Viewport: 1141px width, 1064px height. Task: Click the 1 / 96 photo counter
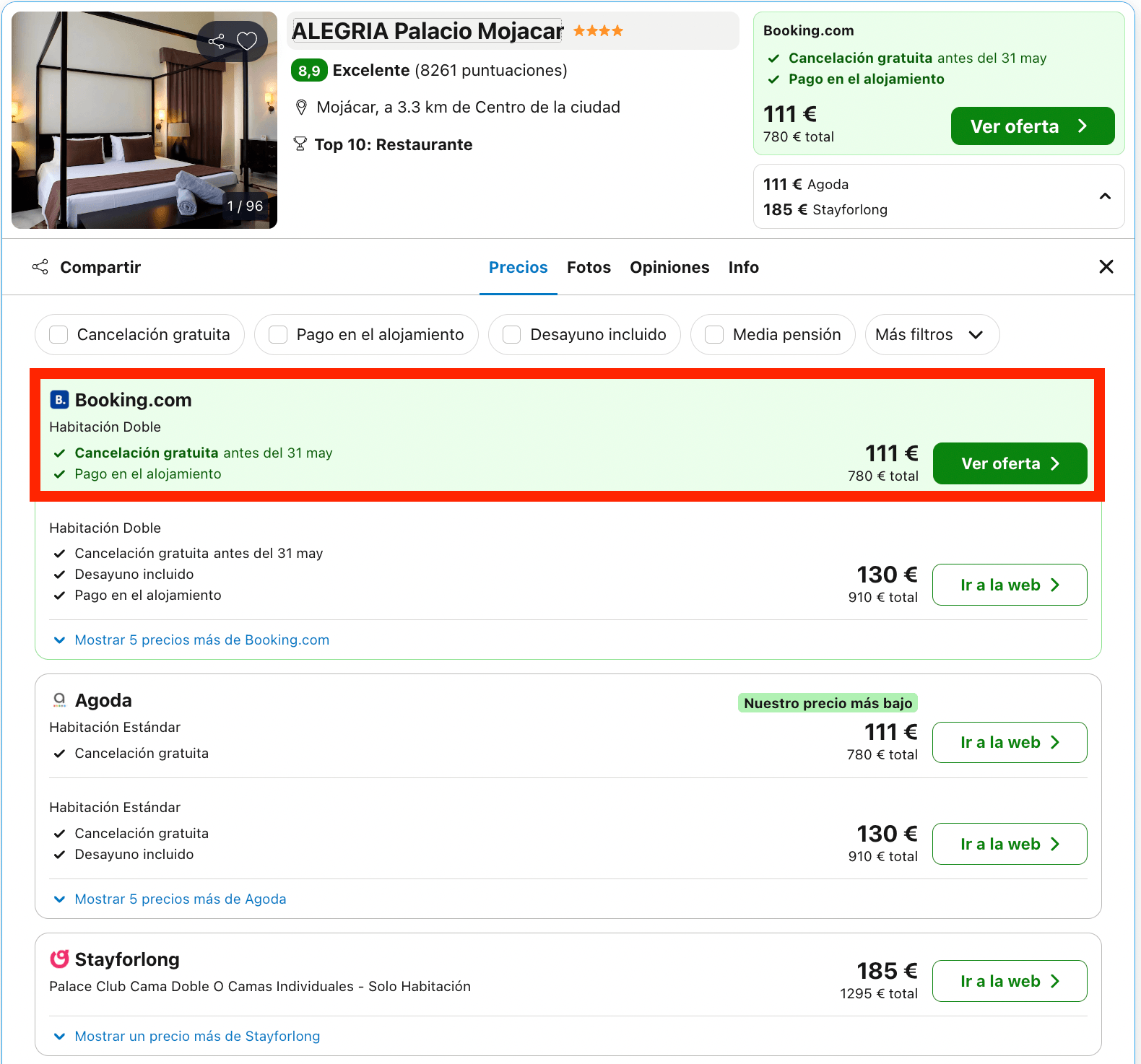click(245, 206)
